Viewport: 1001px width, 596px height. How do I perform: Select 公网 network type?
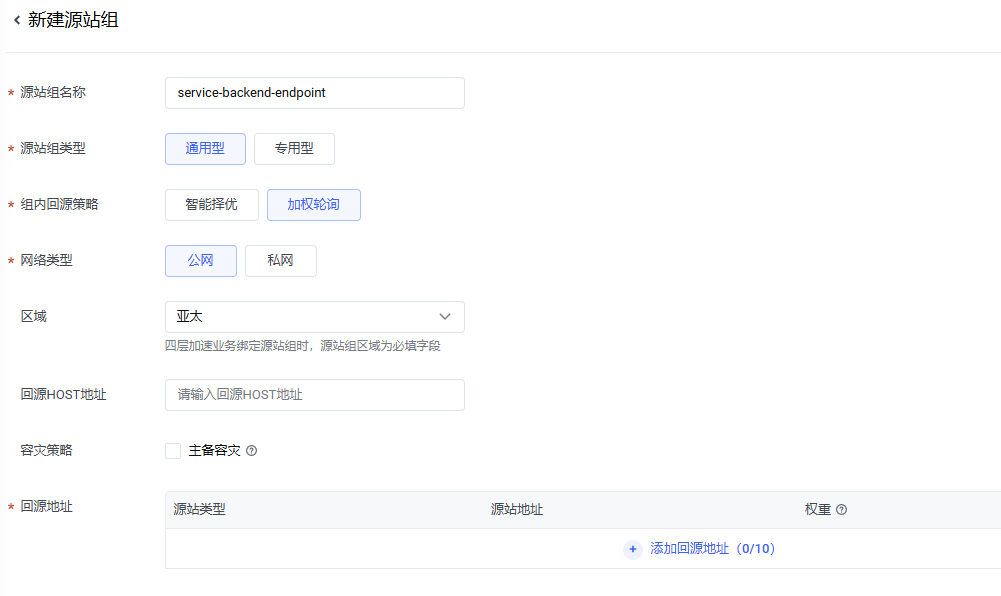(201, 261)
